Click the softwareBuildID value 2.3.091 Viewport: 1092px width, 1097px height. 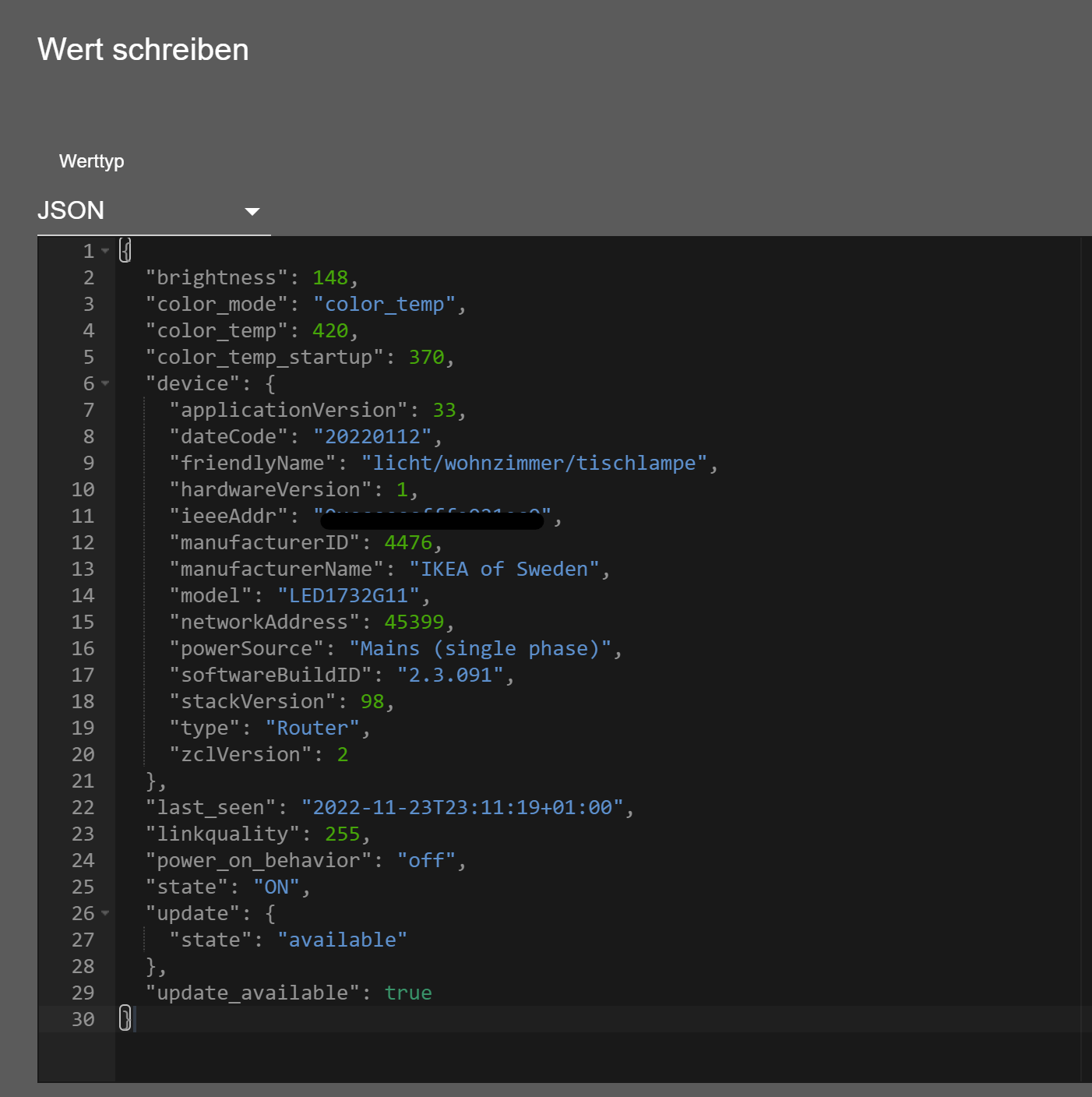tap(450, 675)
